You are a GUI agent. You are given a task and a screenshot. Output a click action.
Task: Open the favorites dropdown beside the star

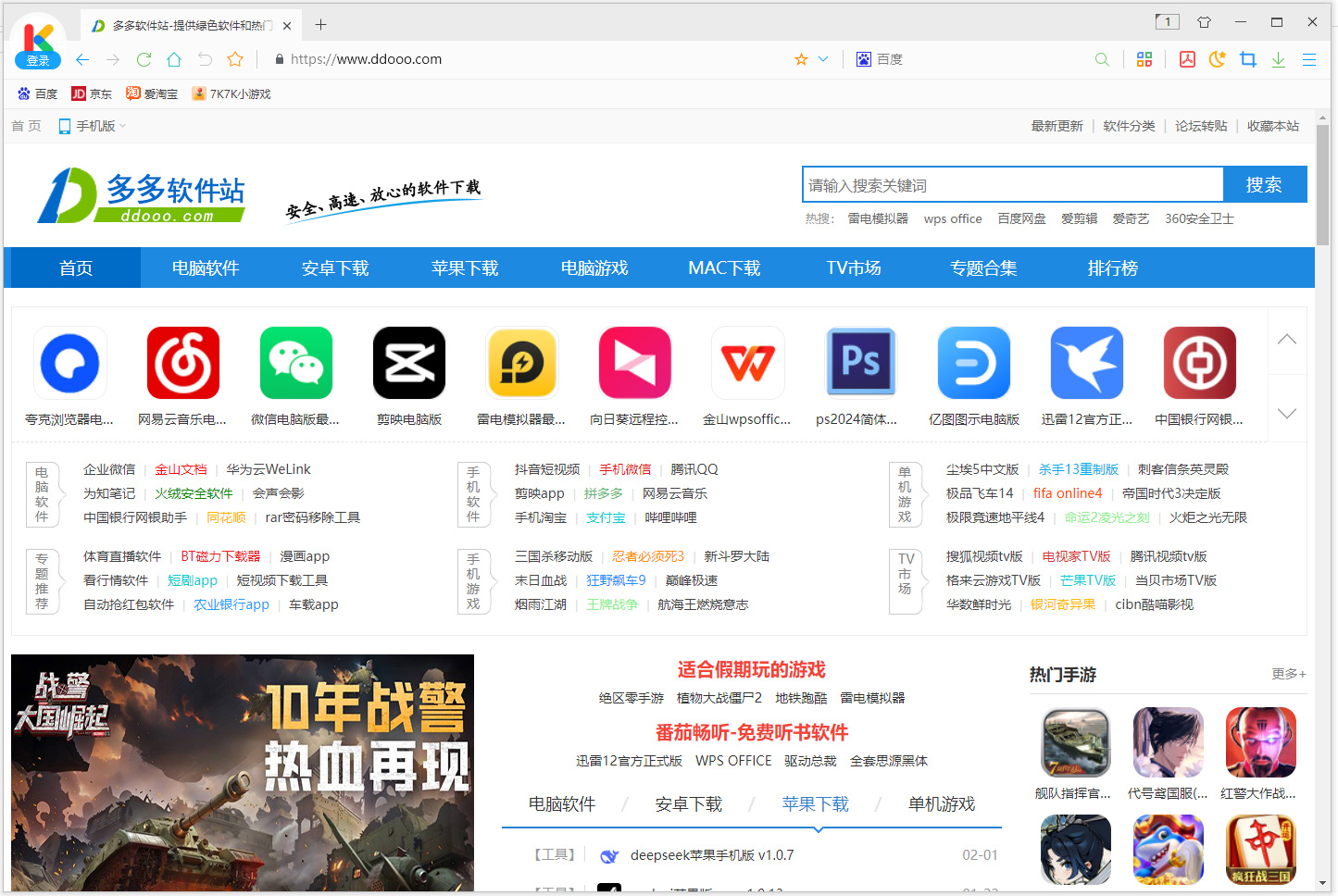(x=823, y=58)
